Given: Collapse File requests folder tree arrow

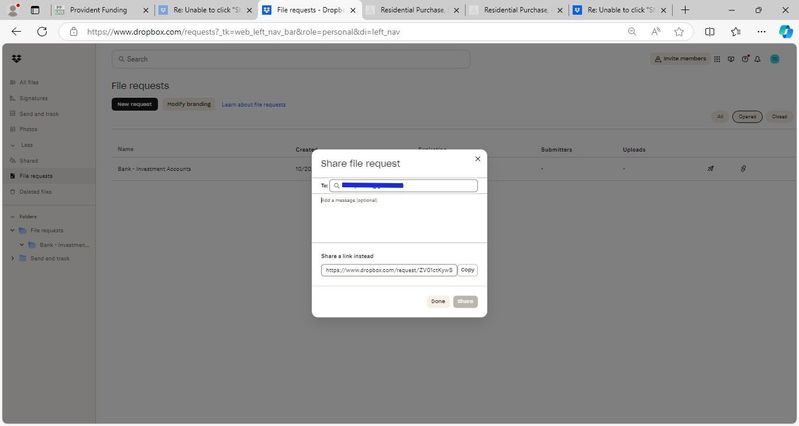Looking at the screenshot, I should click(x=13, y=230).
